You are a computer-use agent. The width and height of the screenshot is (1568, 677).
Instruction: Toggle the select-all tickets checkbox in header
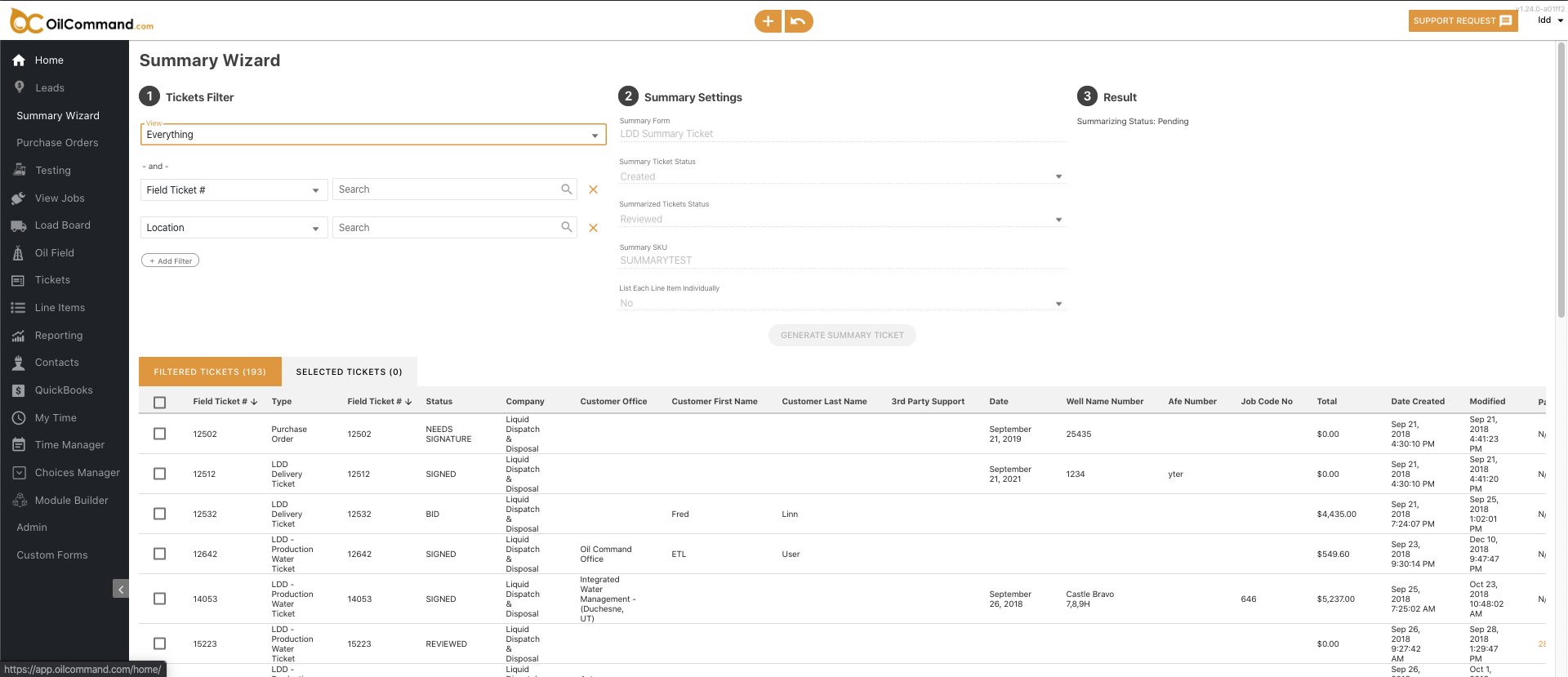(x=160, y=402)
